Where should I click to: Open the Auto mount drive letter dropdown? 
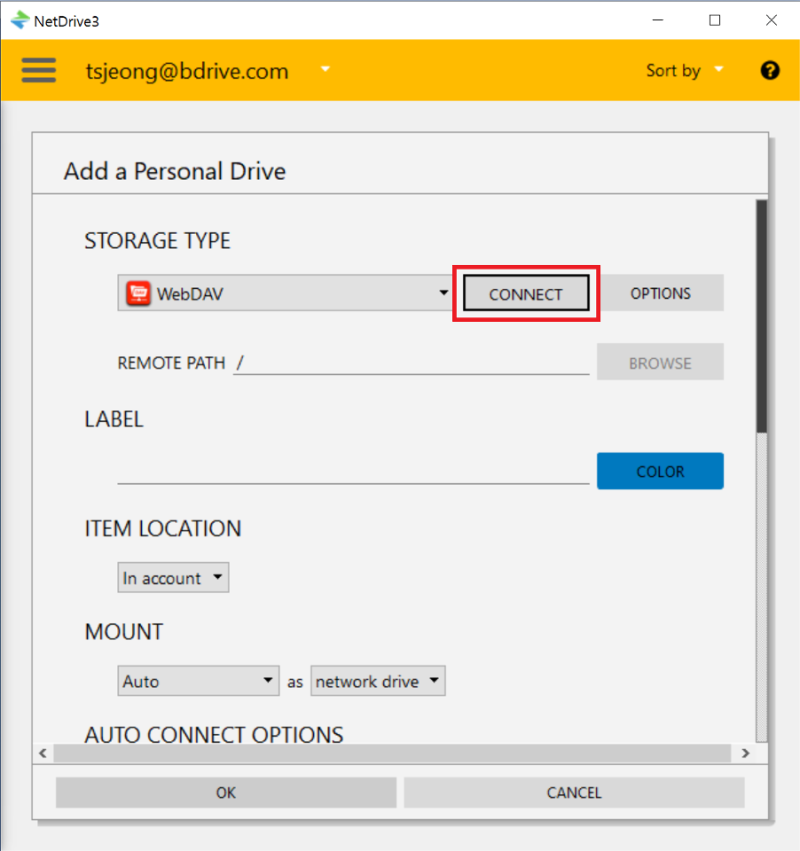click(198, 681)
